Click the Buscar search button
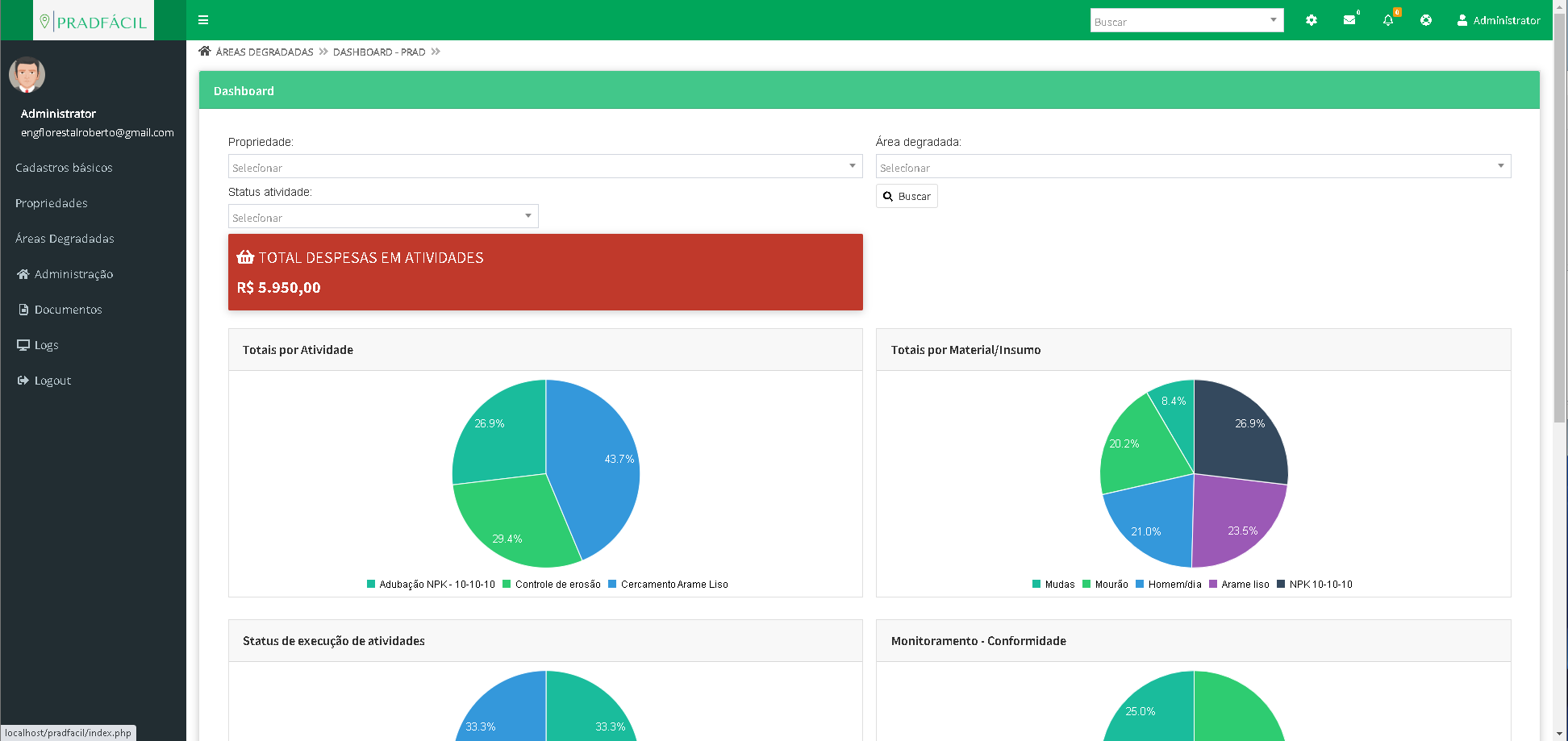 click(x=907, y=196)
